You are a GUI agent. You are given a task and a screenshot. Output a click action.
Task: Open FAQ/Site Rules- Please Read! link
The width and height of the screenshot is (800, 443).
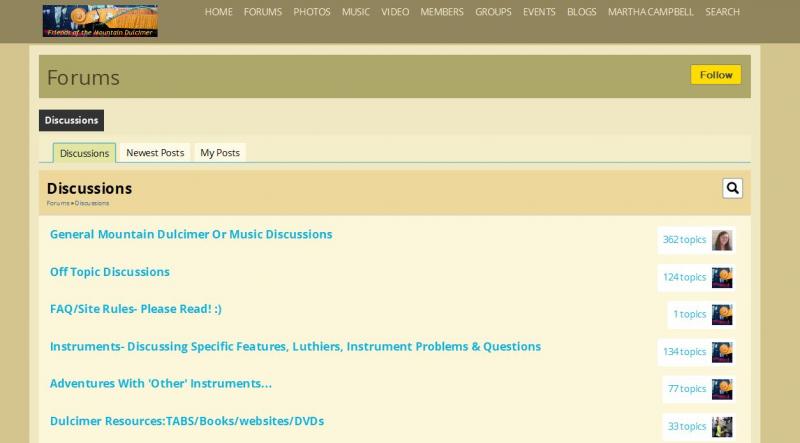point(136,309)
